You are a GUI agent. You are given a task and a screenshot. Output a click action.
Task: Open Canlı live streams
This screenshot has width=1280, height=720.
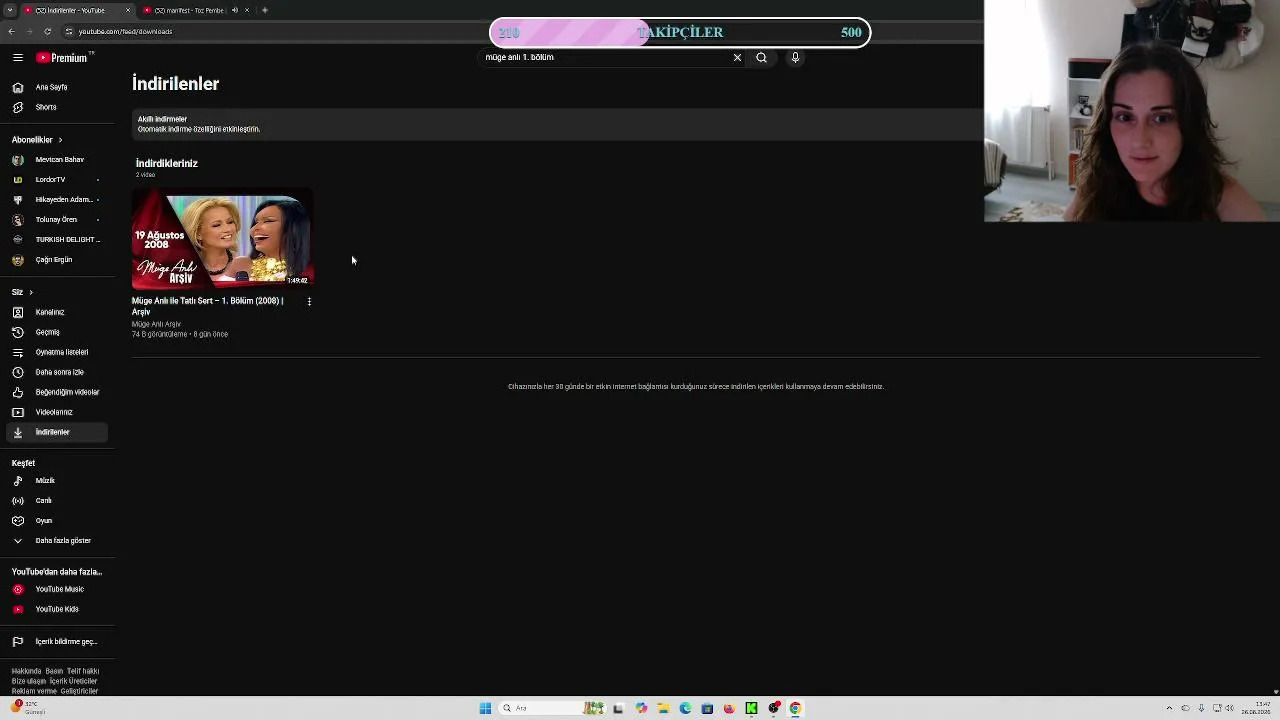pyautogui.click(x=57, y=501)
